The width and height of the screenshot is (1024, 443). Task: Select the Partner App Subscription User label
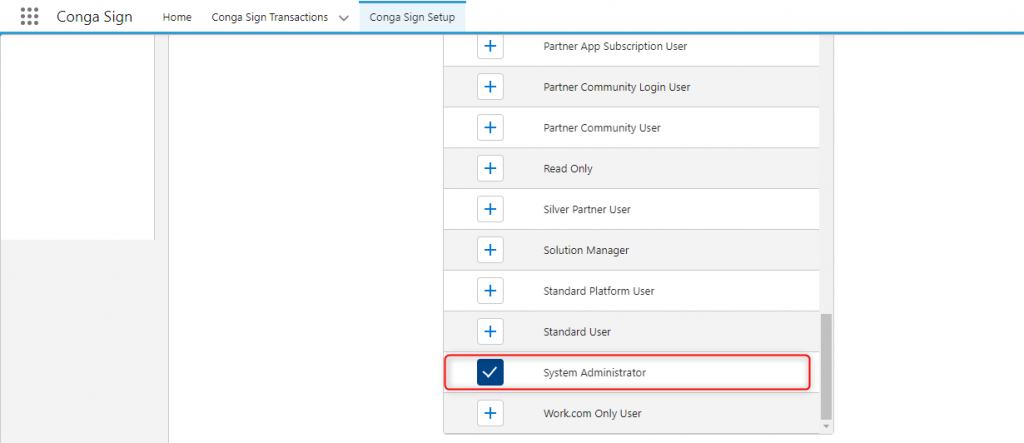tap(615, 46)
